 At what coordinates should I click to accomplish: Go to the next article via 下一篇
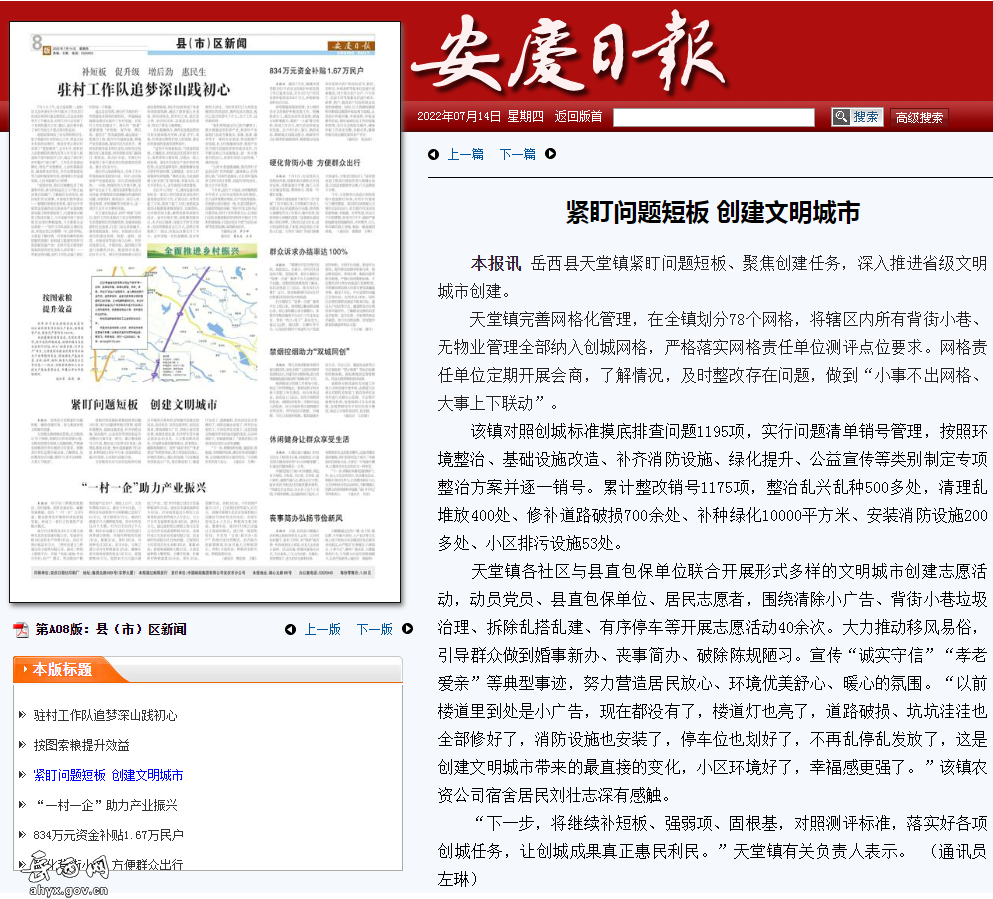[517, 154]
